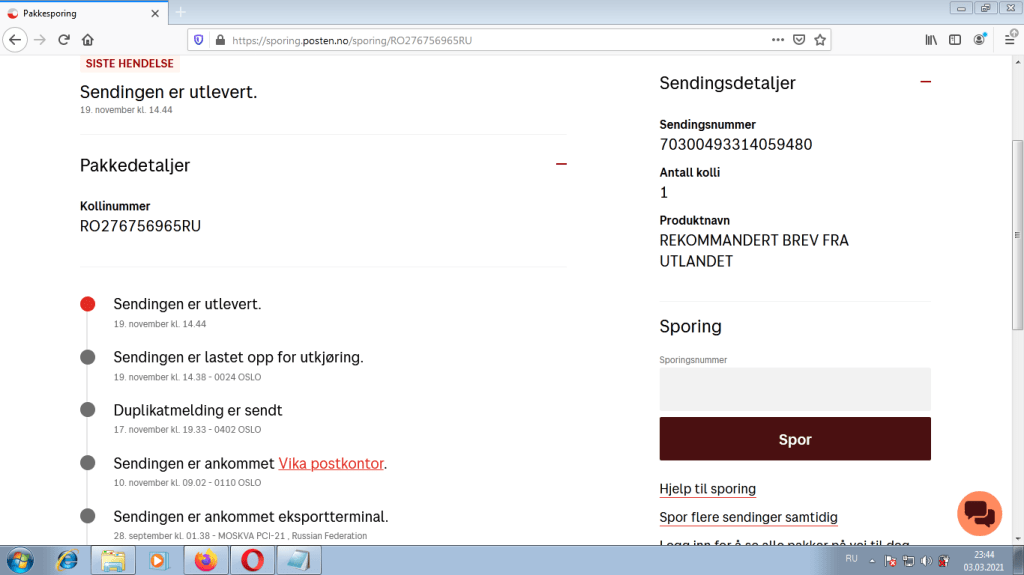Open the Firefox Library icon
This screenshot has height=575, width=1024.
[x=930, y=40]
